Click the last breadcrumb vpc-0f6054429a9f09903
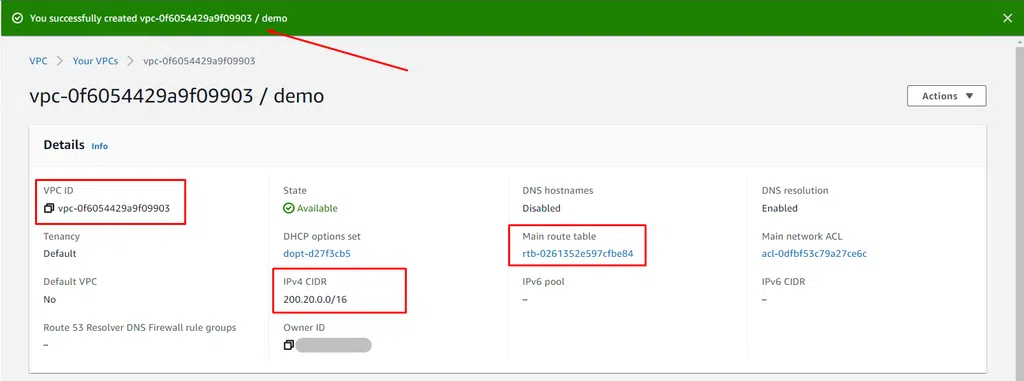Viewport: 1024px width, 381px height. (199, 61)
